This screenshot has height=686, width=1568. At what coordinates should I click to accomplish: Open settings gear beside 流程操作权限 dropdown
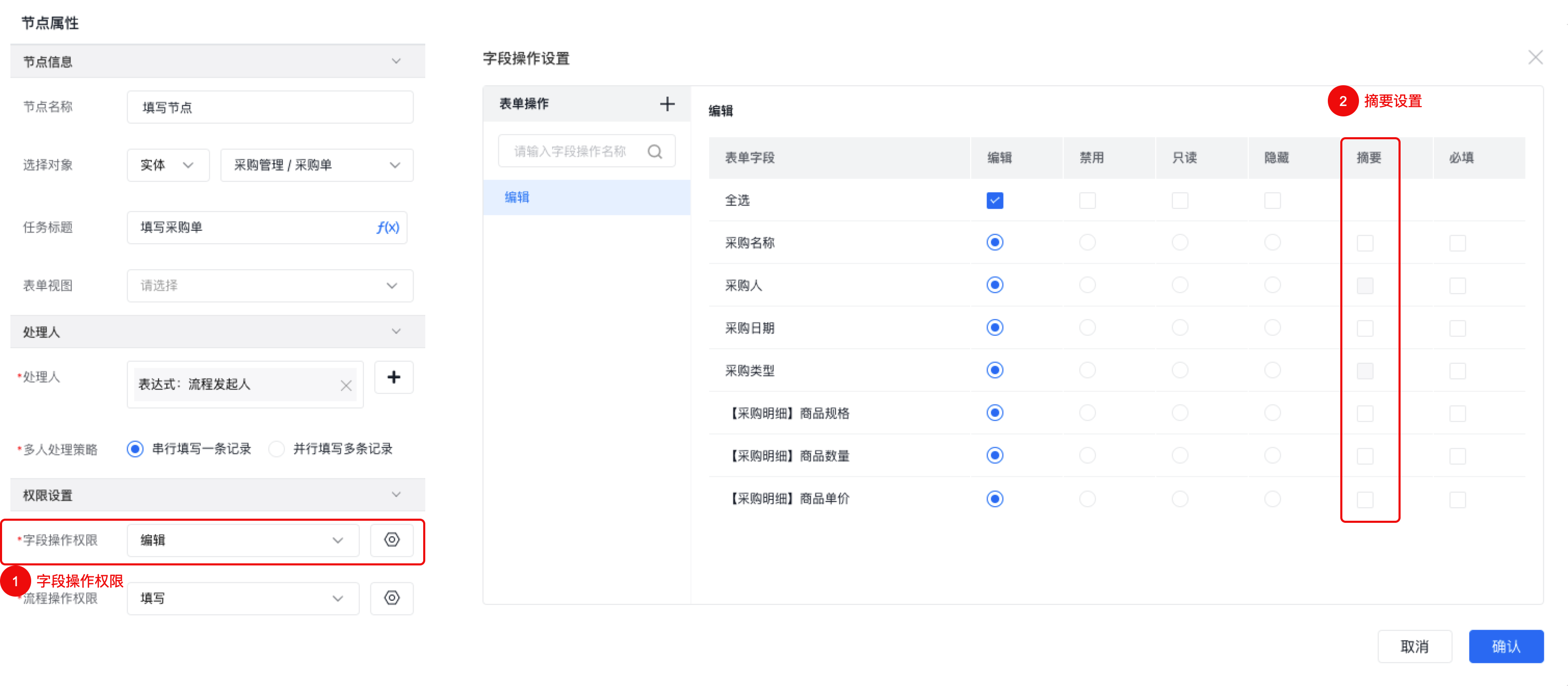pos(391,598)
